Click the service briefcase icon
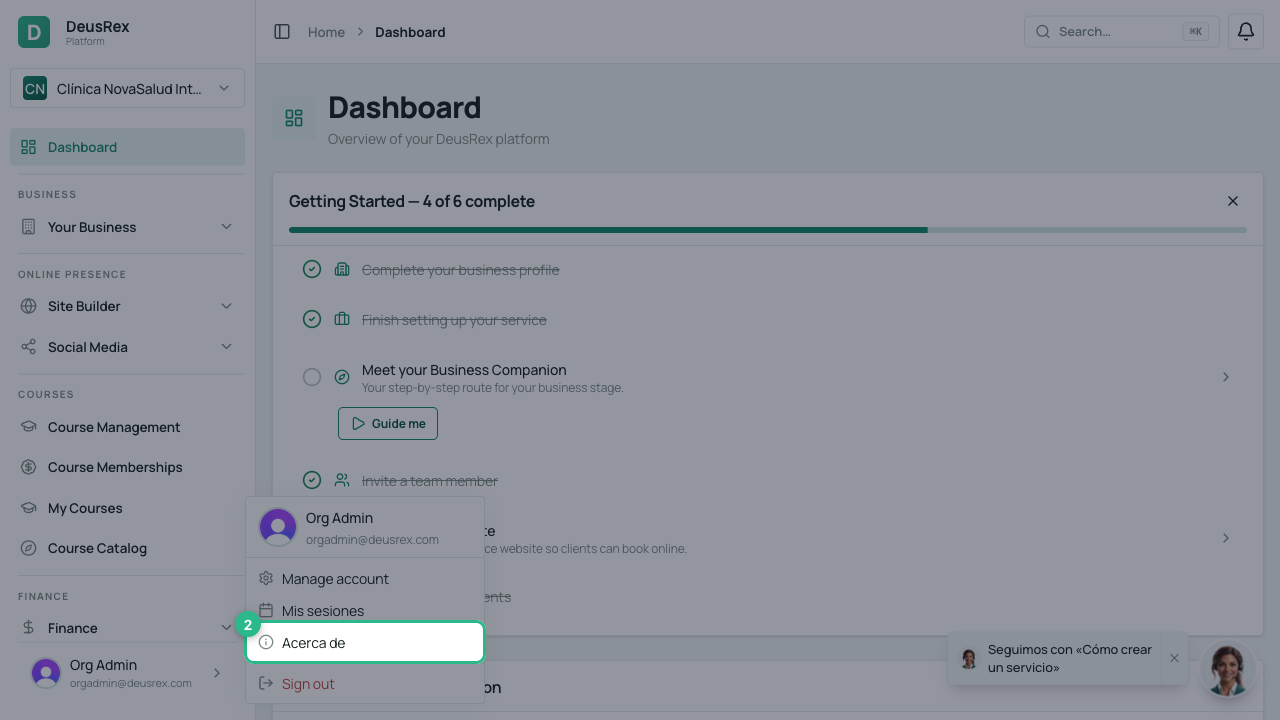Viewport: 1280px width, 720px height. (342, 320)
